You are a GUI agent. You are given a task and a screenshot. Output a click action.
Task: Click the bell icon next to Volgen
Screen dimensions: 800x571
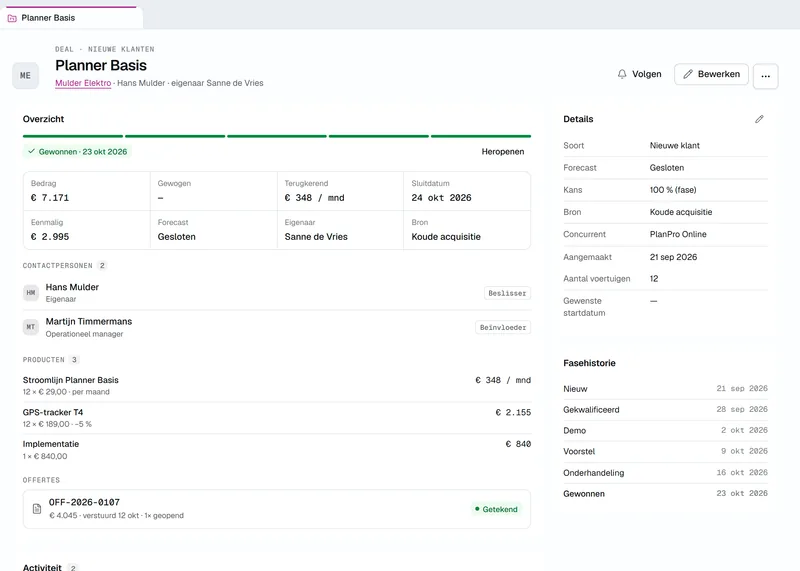(622, 74)
